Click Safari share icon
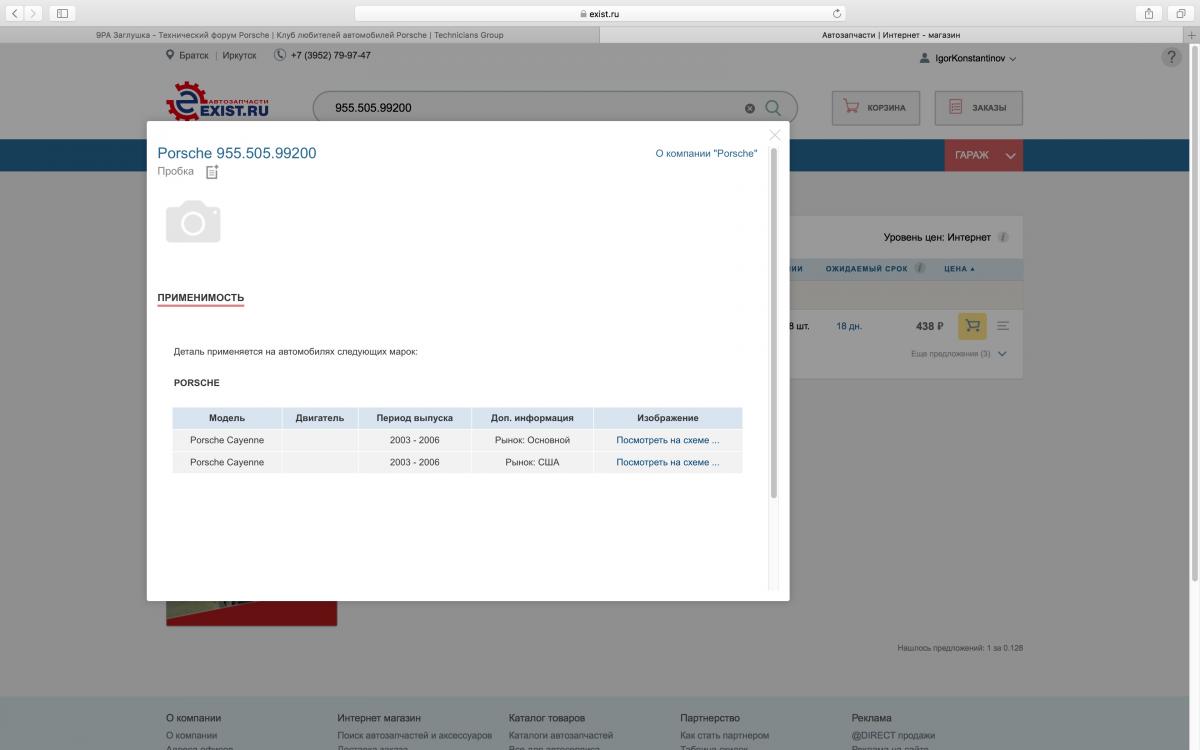This screenshot has width=1200, height=750. tap(1149, 13)
